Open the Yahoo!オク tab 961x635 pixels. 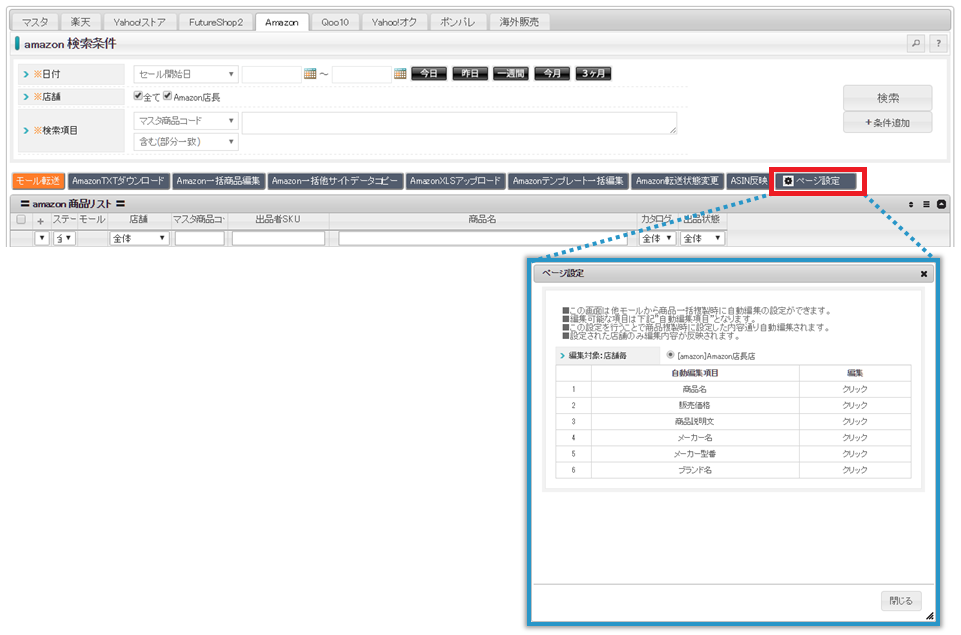pos(394,22)
